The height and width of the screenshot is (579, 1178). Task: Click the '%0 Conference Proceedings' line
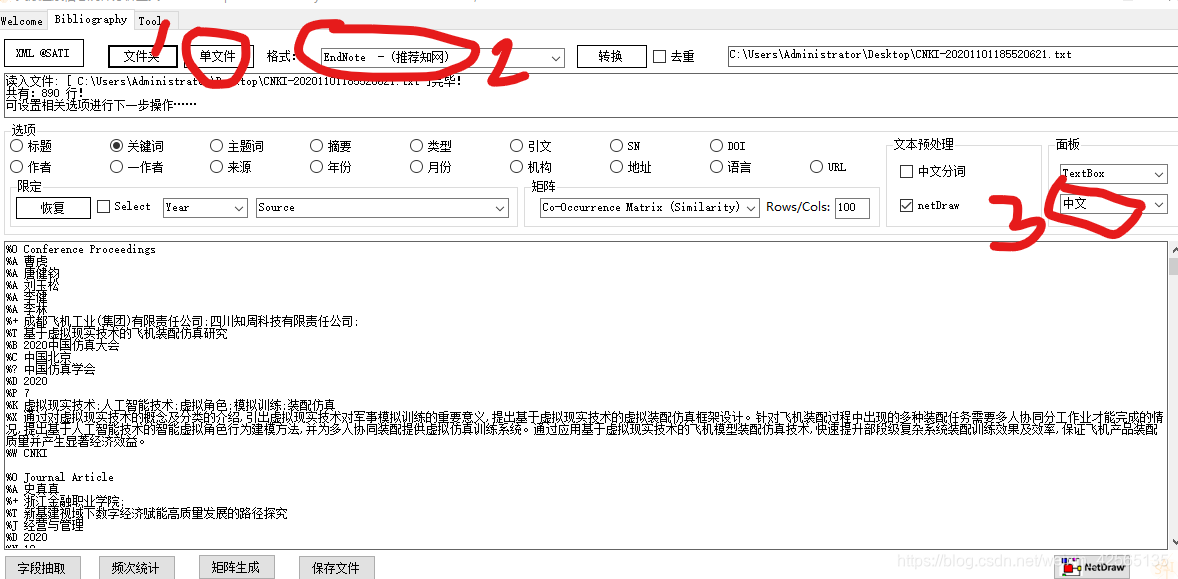pyautogui.click(x=80, y=249)
